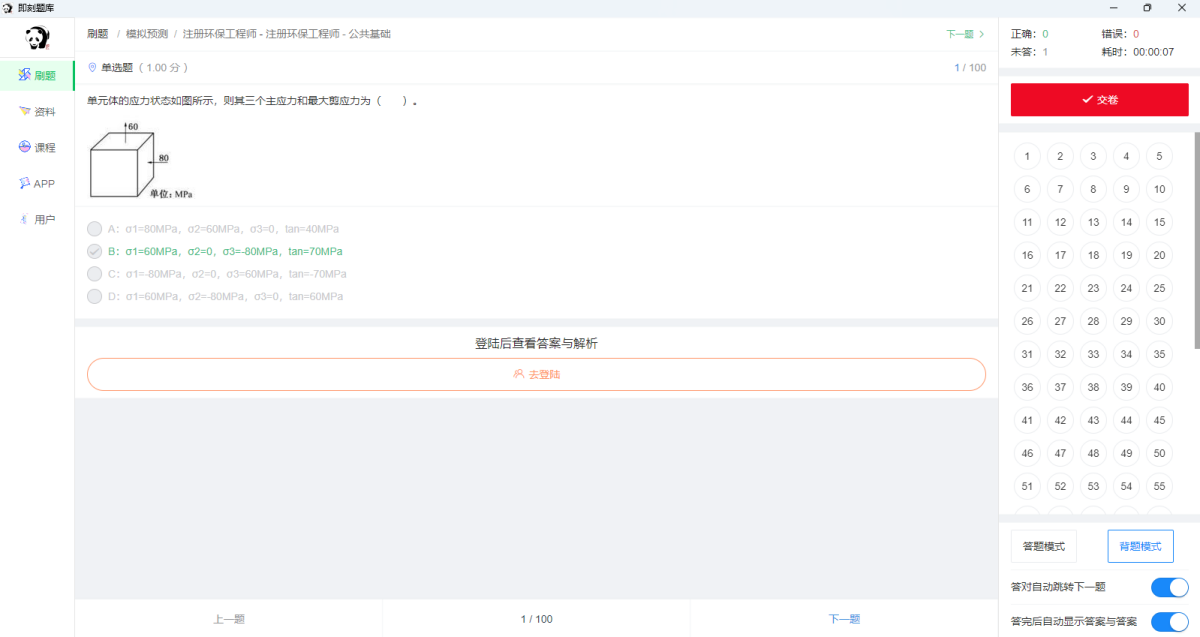Click the 去登陆 login button

click(x=536, y=374)
